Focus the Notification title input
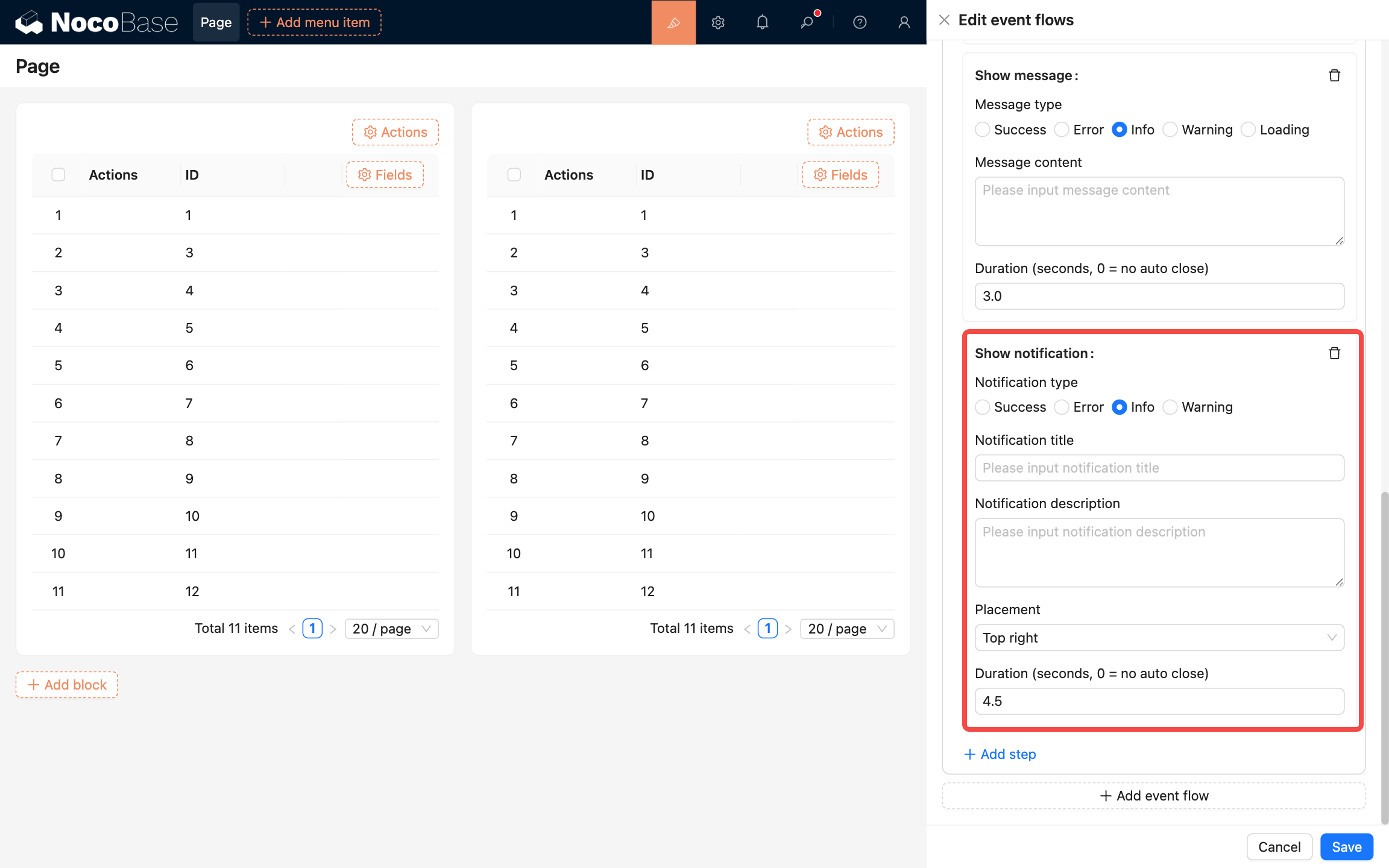The height and width of the screenshot is (868, 1389). click(x=1159, y=468)
